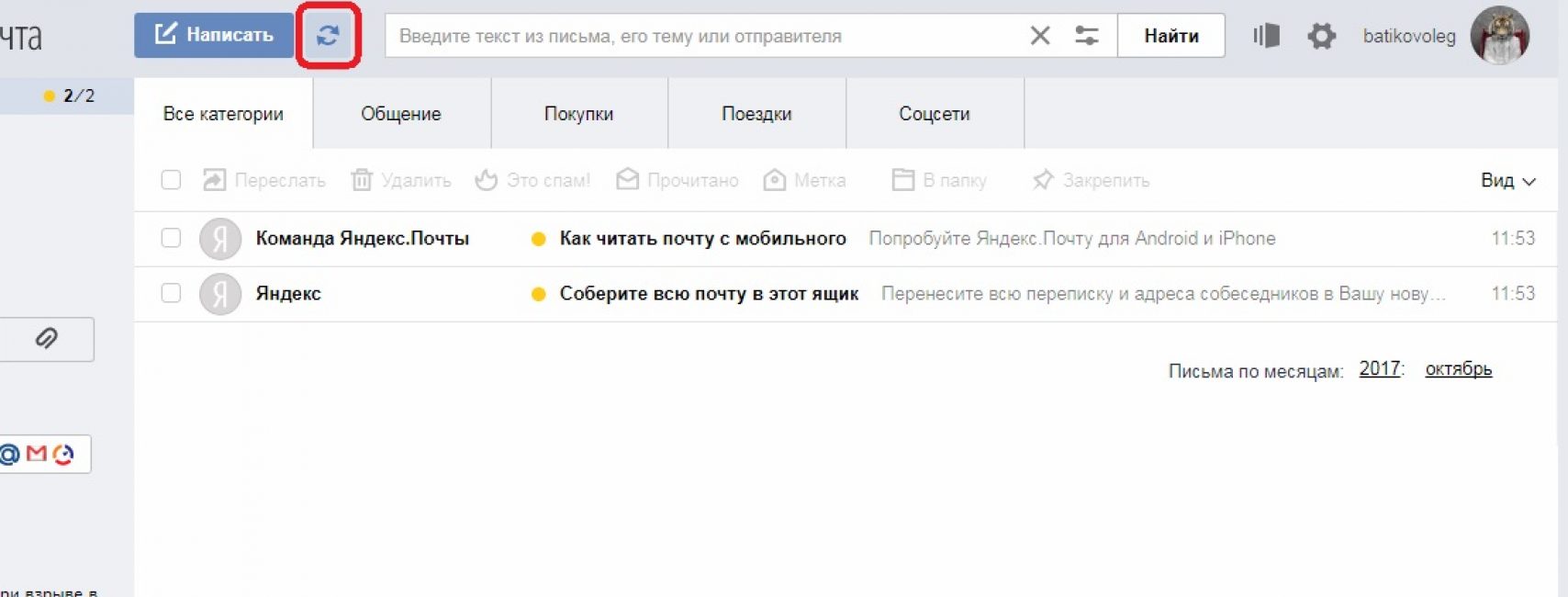Switch to the Соцсети tab

pyautogui.click(x=934, y=114)
